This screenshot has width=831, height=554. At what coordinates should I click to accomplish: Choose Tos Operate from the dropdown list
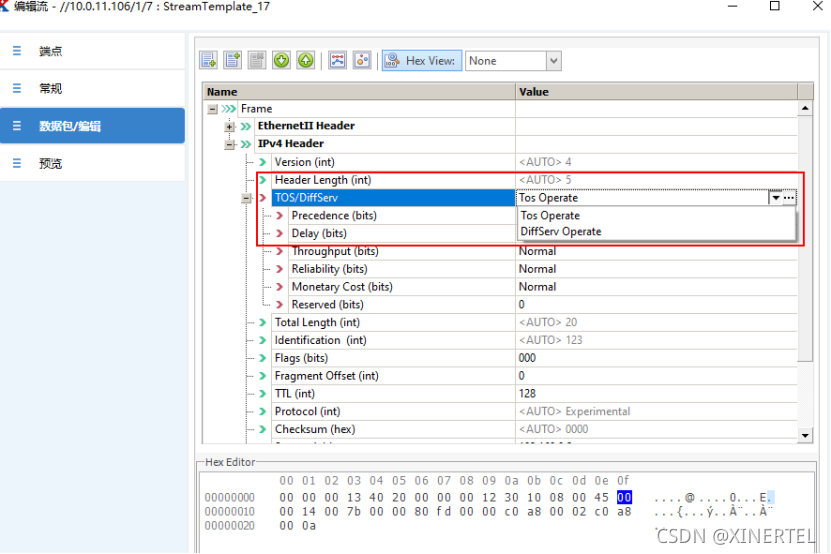click(656, 216)
